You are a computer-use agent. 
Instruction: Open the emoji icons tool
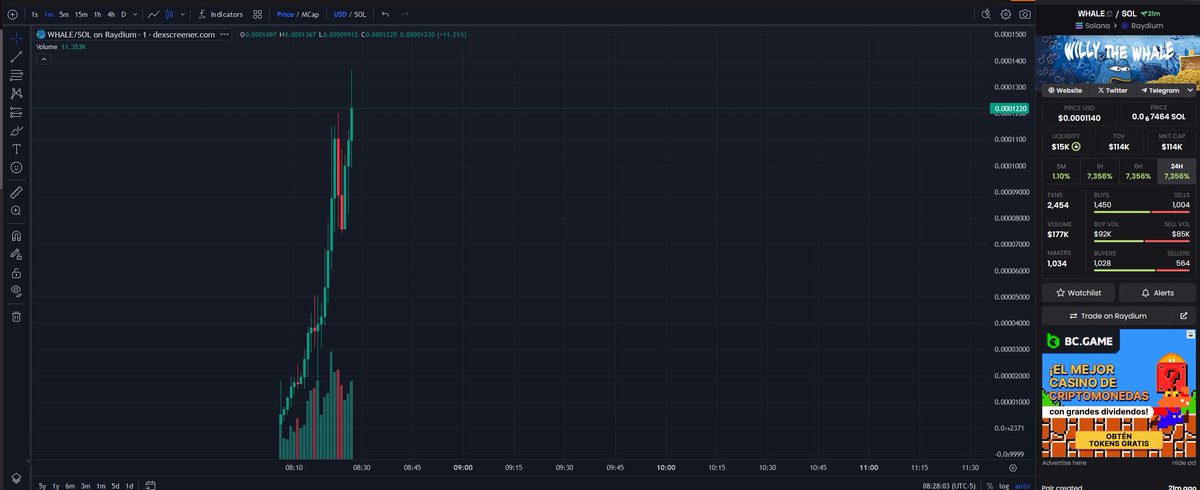point(16,167)
